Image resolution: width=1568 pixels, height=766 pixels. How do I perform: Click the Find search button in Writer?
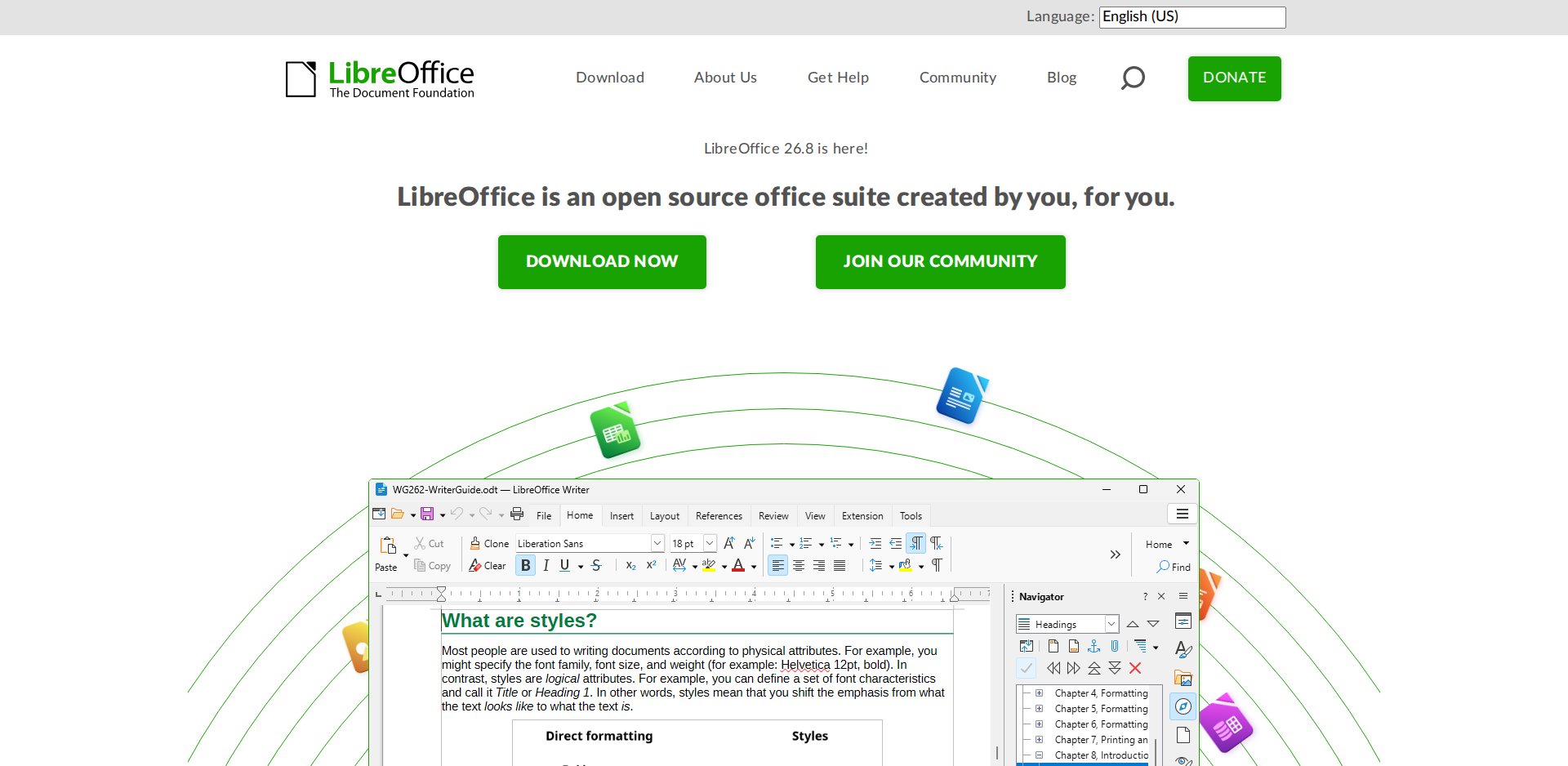[1174, 567]
